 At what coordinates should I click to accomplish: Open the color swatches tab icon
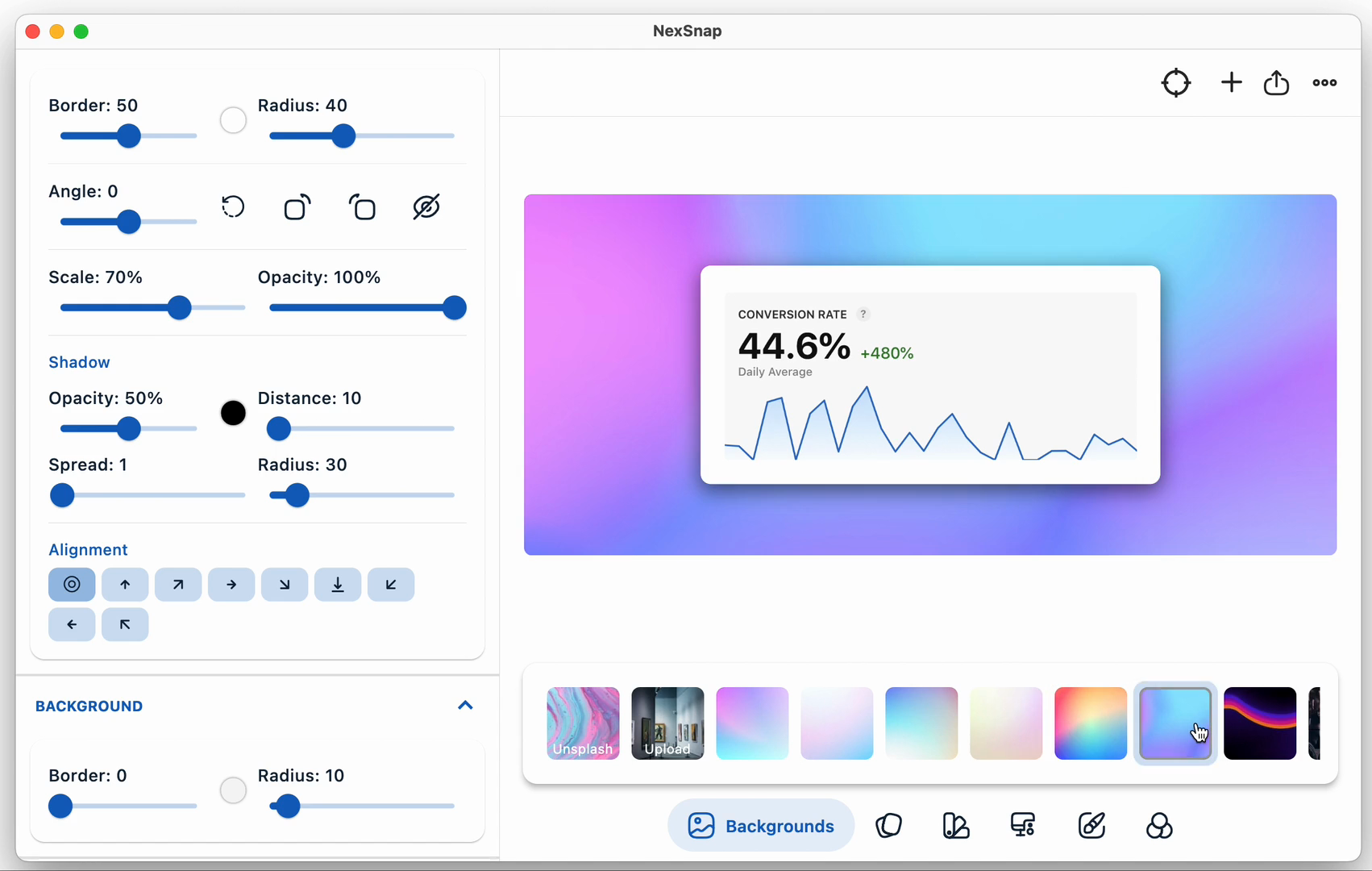[x=956, y=826]
